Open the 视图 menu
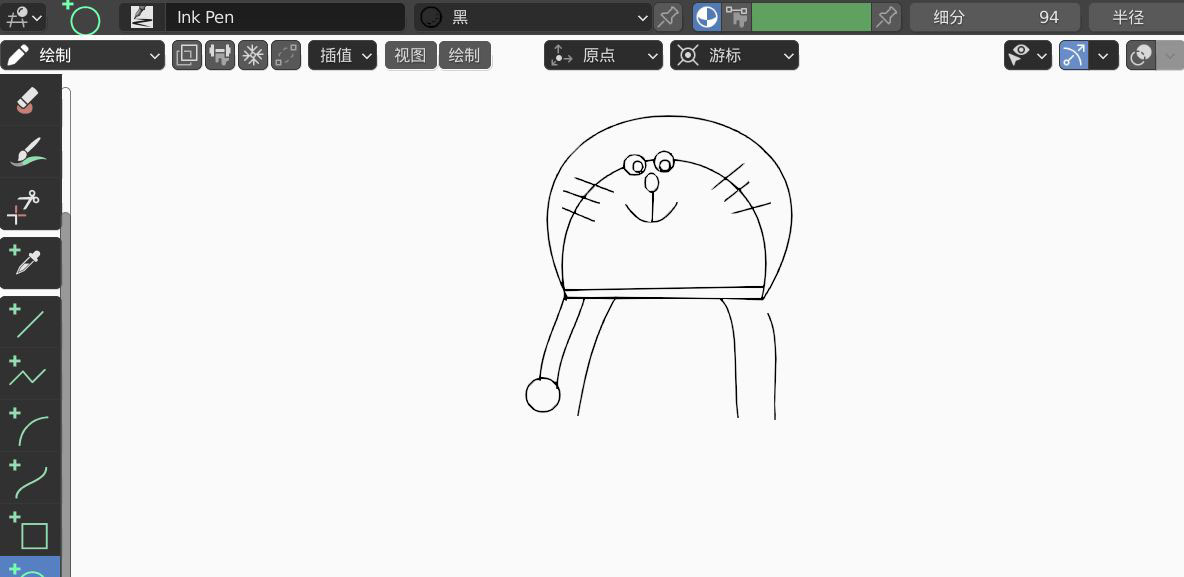 pos(410,55)
